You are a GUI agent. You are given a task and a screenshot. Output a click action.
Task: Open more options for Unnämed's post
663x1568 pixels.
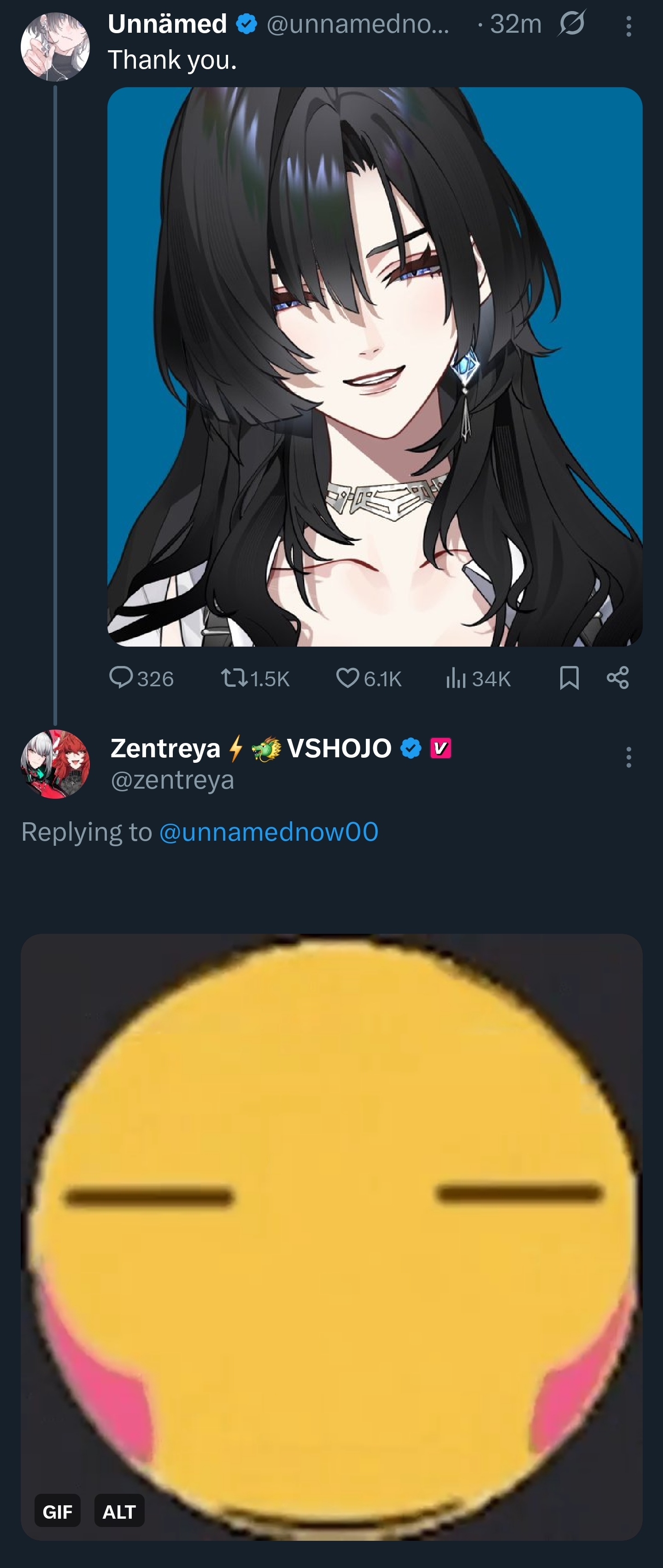(628, 26)
